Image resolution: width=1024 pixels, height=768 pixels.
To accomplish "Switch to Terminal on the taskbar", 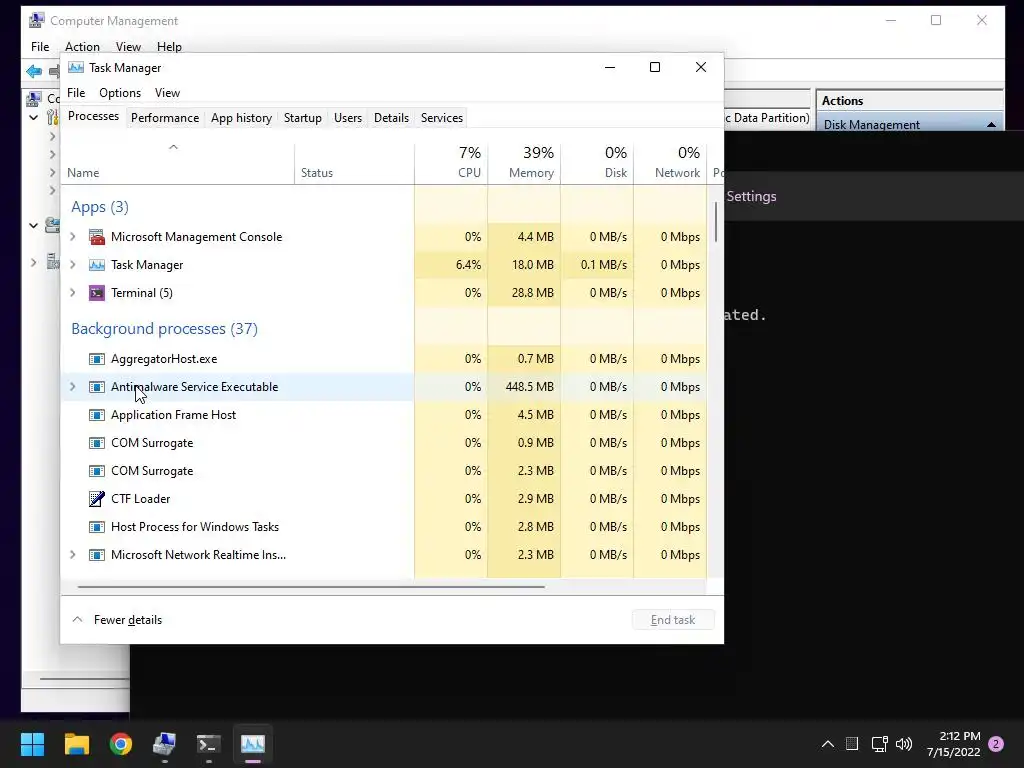I will pyautogui.click(x=209, y=744).
